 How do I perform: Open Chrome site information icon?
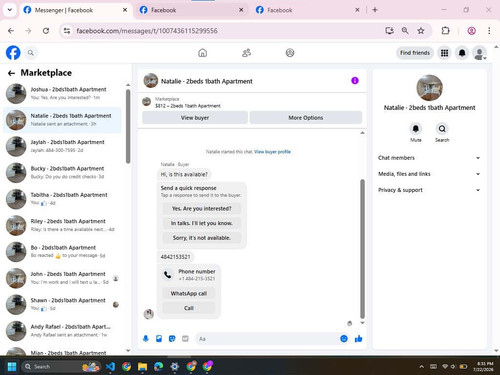67,31
